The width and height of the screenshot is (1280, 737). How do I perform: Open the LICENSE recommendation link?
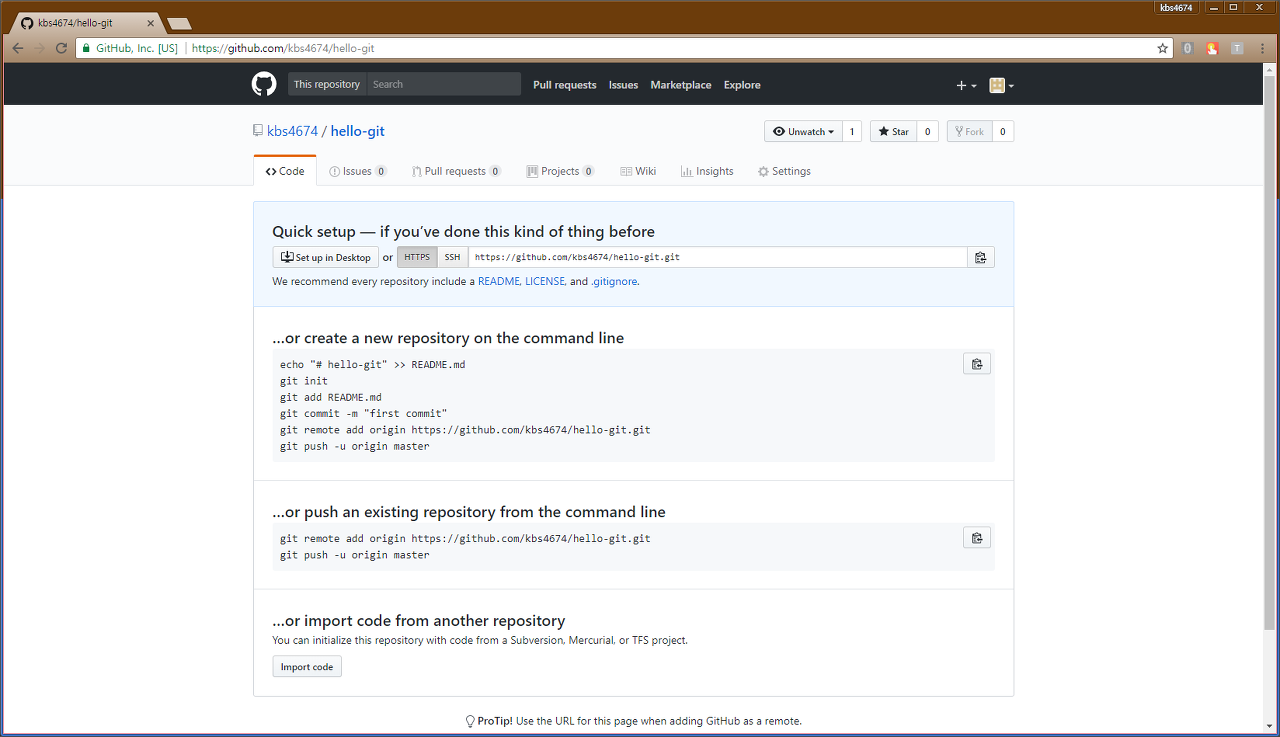[x=545, y=282]
